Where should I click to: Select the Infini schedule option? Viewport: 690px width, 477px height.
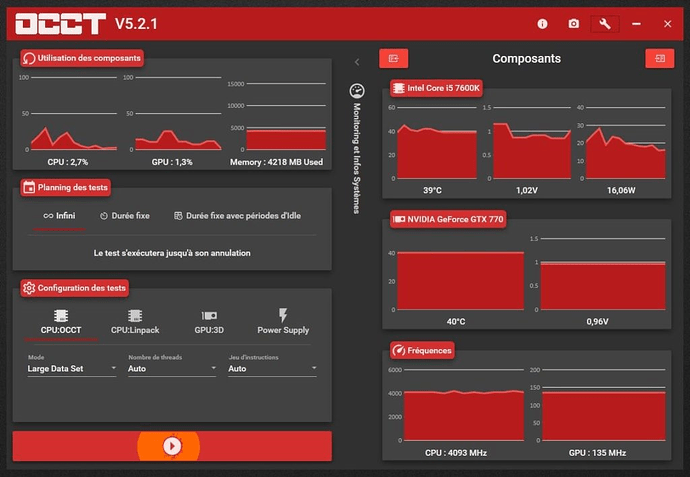(59, 215)
